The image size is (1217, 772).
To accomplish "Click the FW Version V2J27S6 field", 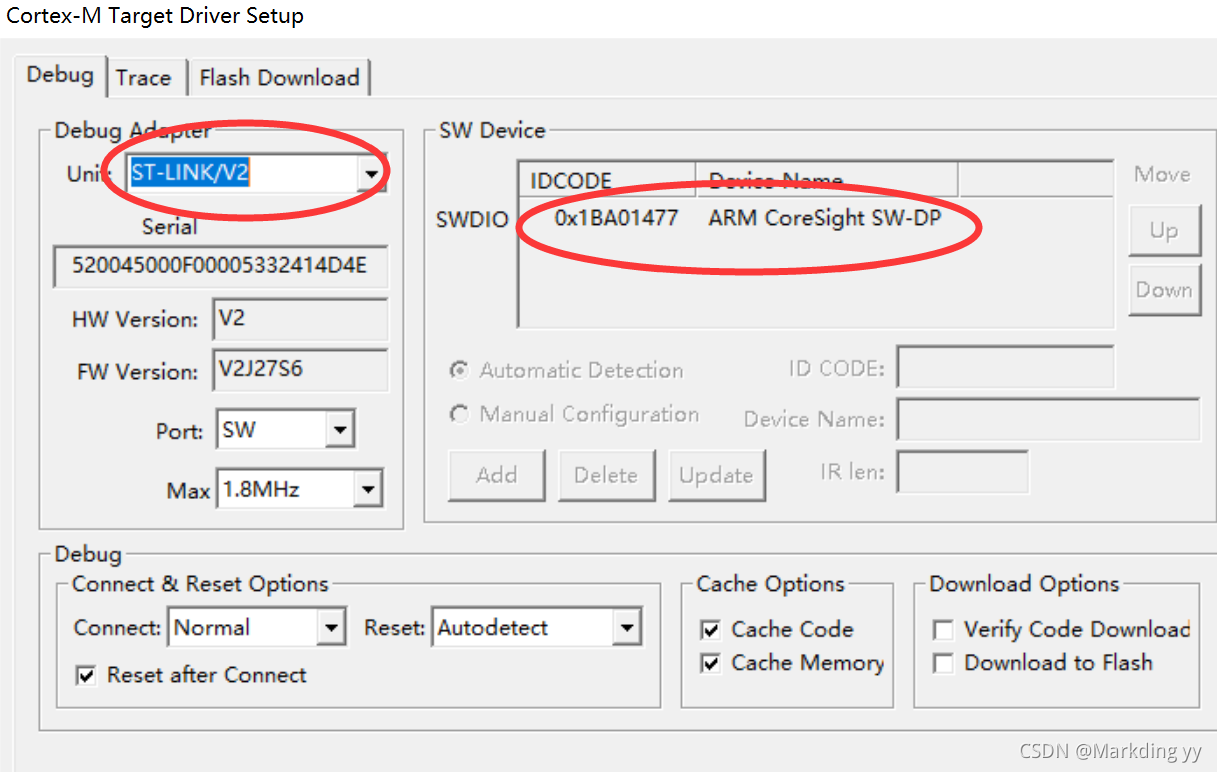I will point(300,370).
